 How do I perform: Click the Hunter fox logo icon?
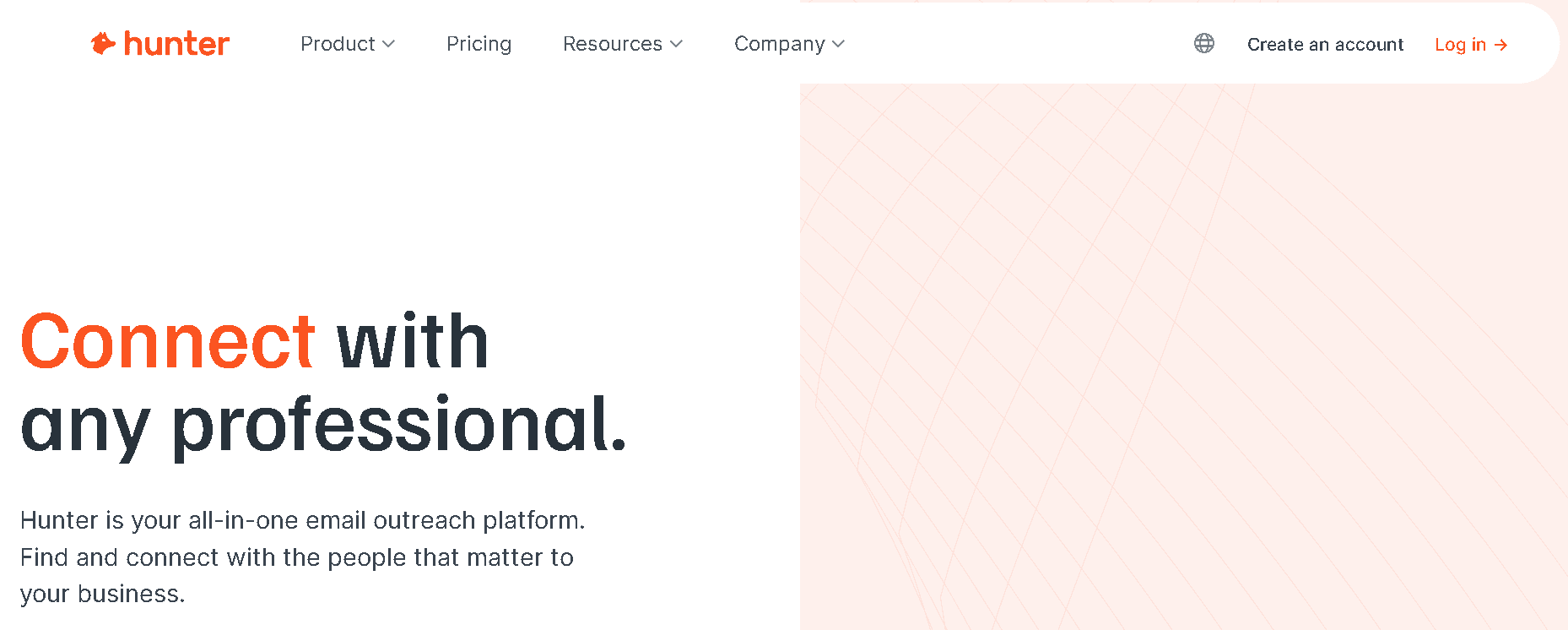pyautogui.click(x=103, y=43)
